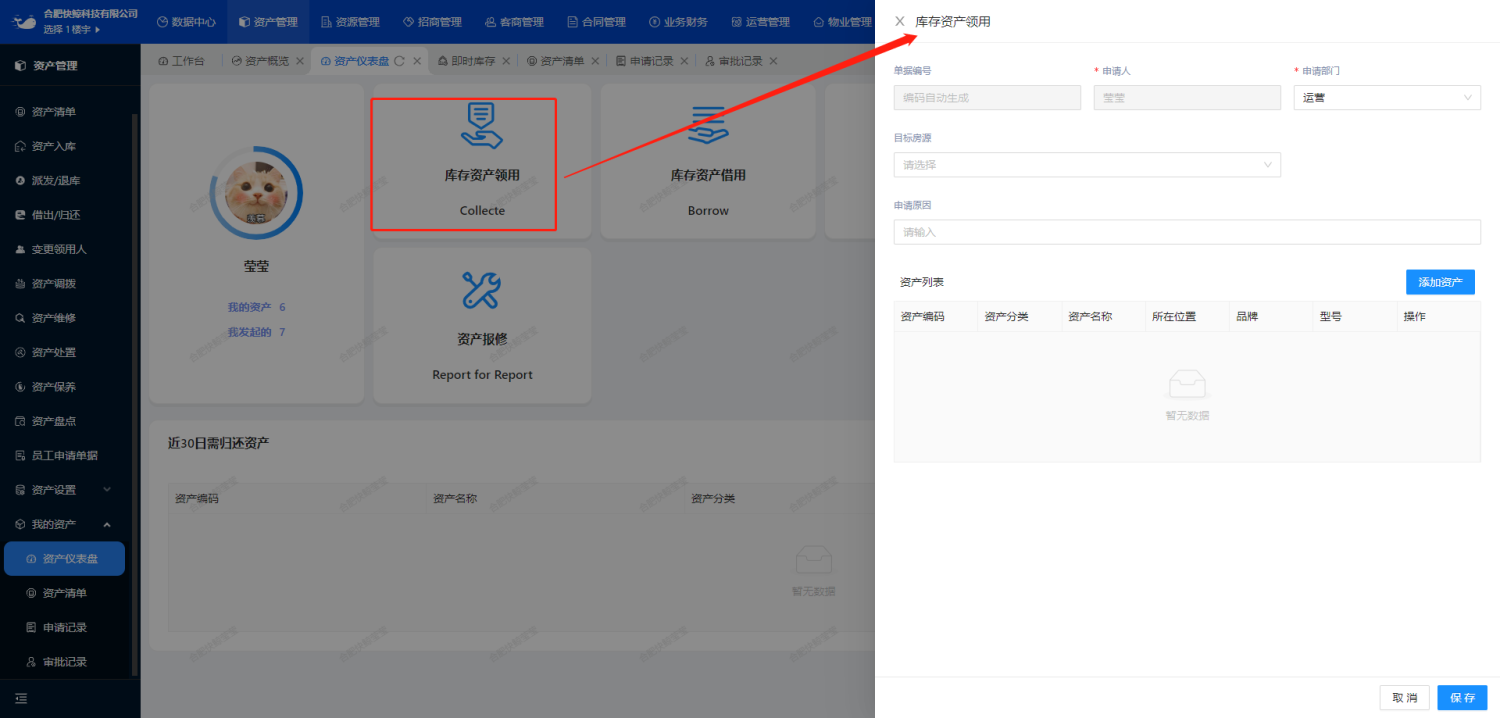The image size is (1500, 718).
Task: Open 资产维修 sidebar item
Action: click(54, 318)
